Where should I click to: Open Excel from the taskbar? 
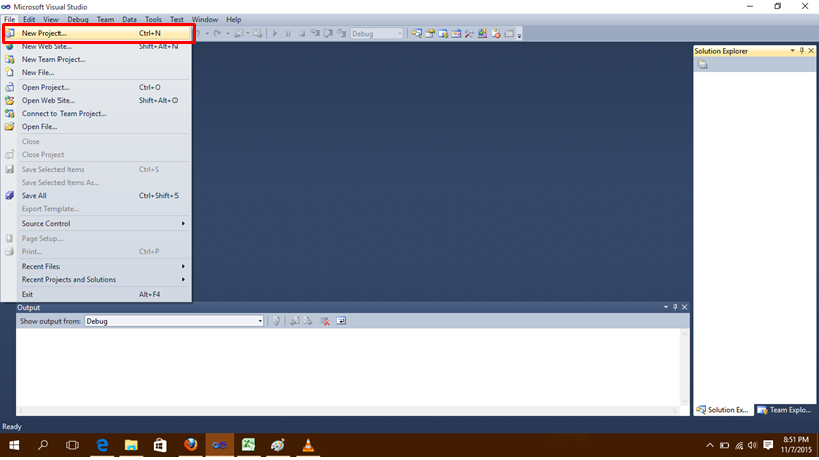pos(249,445)
